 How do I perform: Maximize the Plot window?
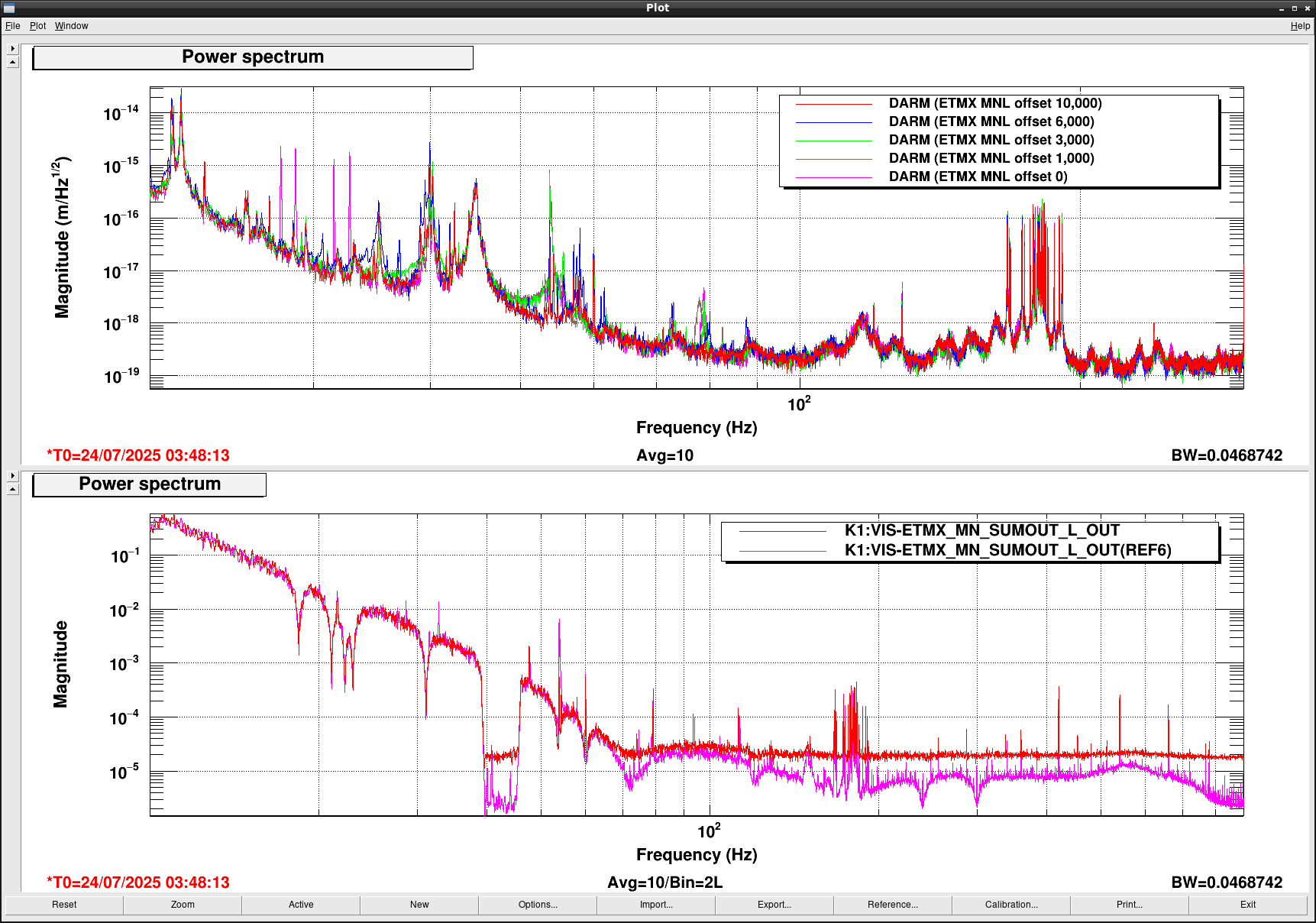(1294, 8)
